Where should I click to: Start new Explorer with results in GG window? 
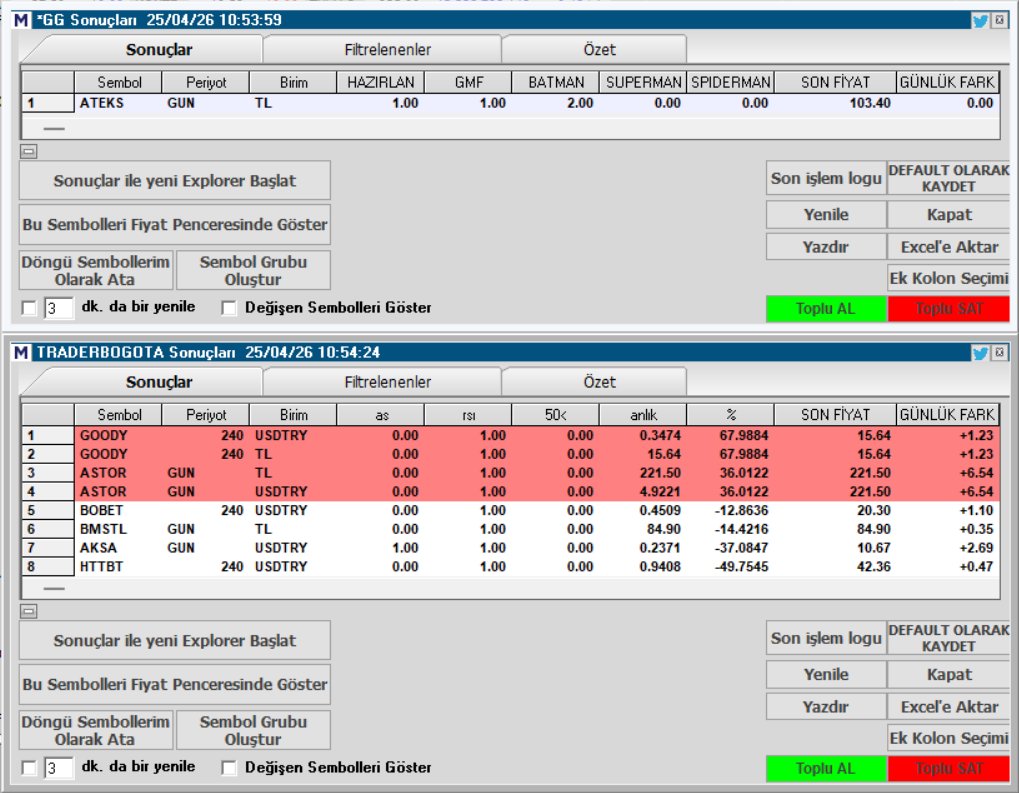[x=175, y=181]
